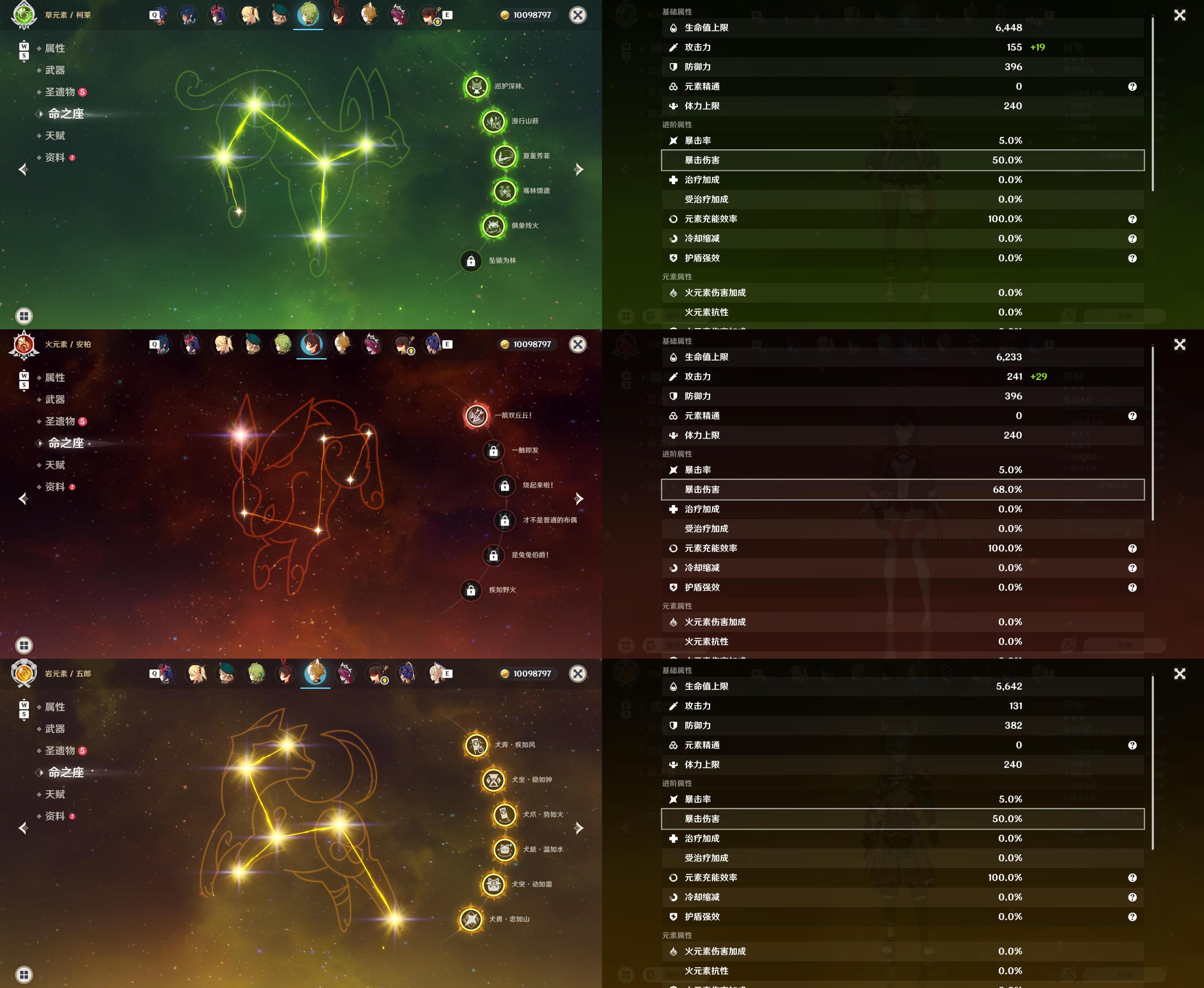Select the locked 疾如野火 constellation
1204x988 pixels.
[471, 590]
